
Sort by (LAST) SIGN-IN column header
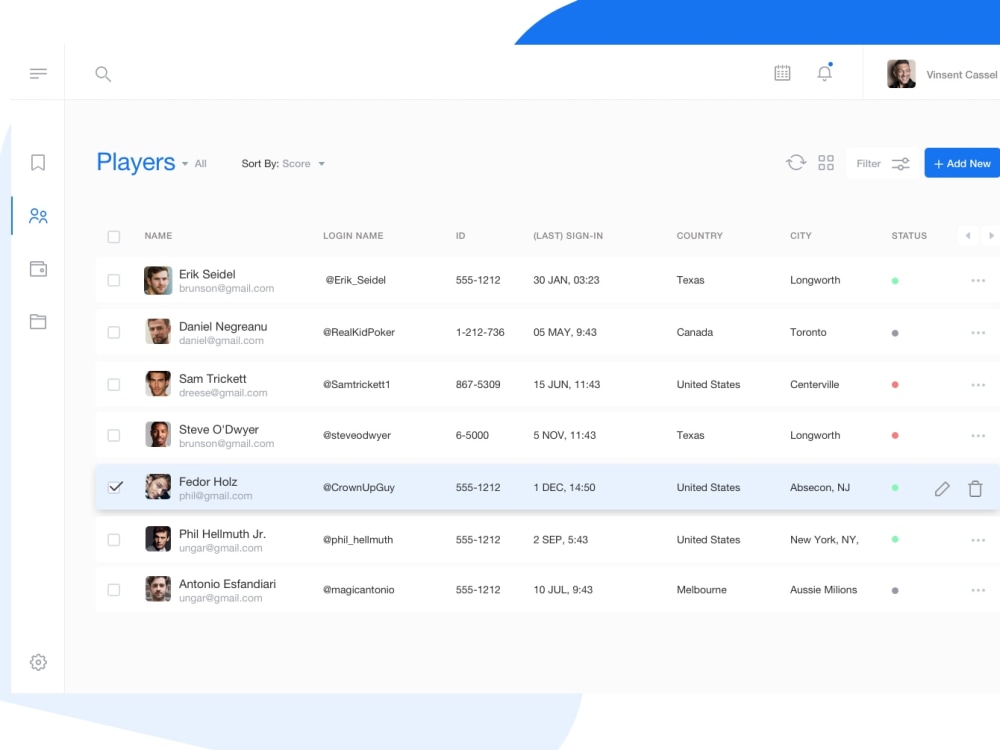click(568, 236)
